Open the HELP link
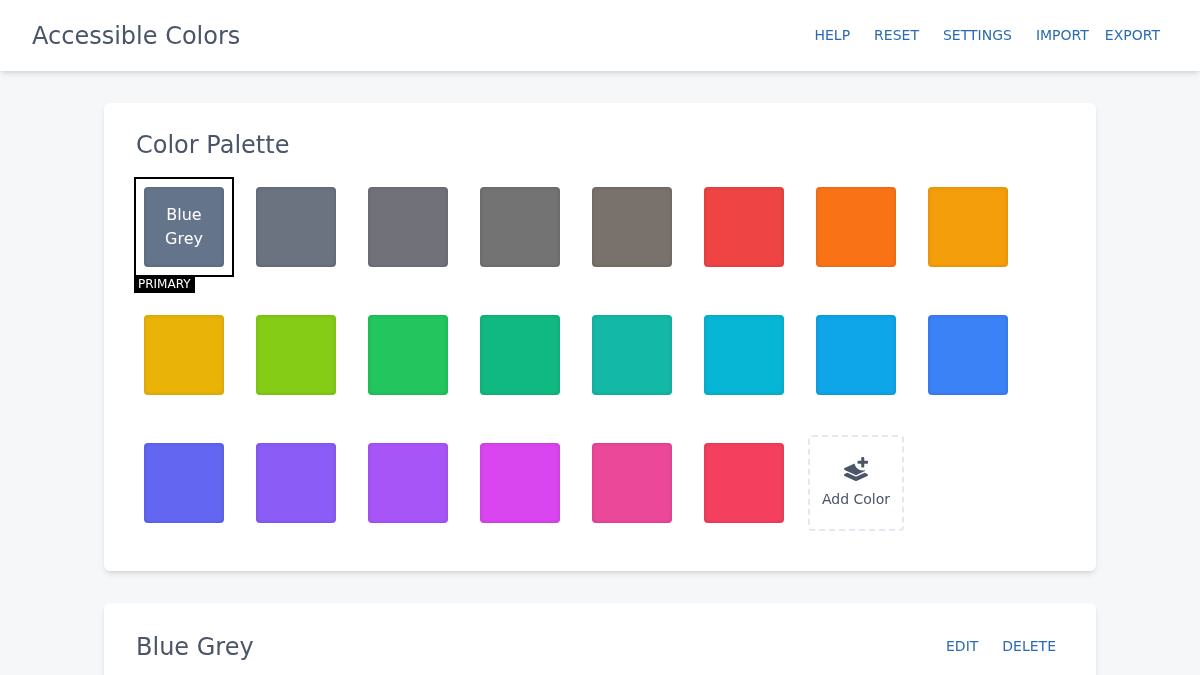The width and height of the screenshot is (1200, 675). (x=832, y=35)
